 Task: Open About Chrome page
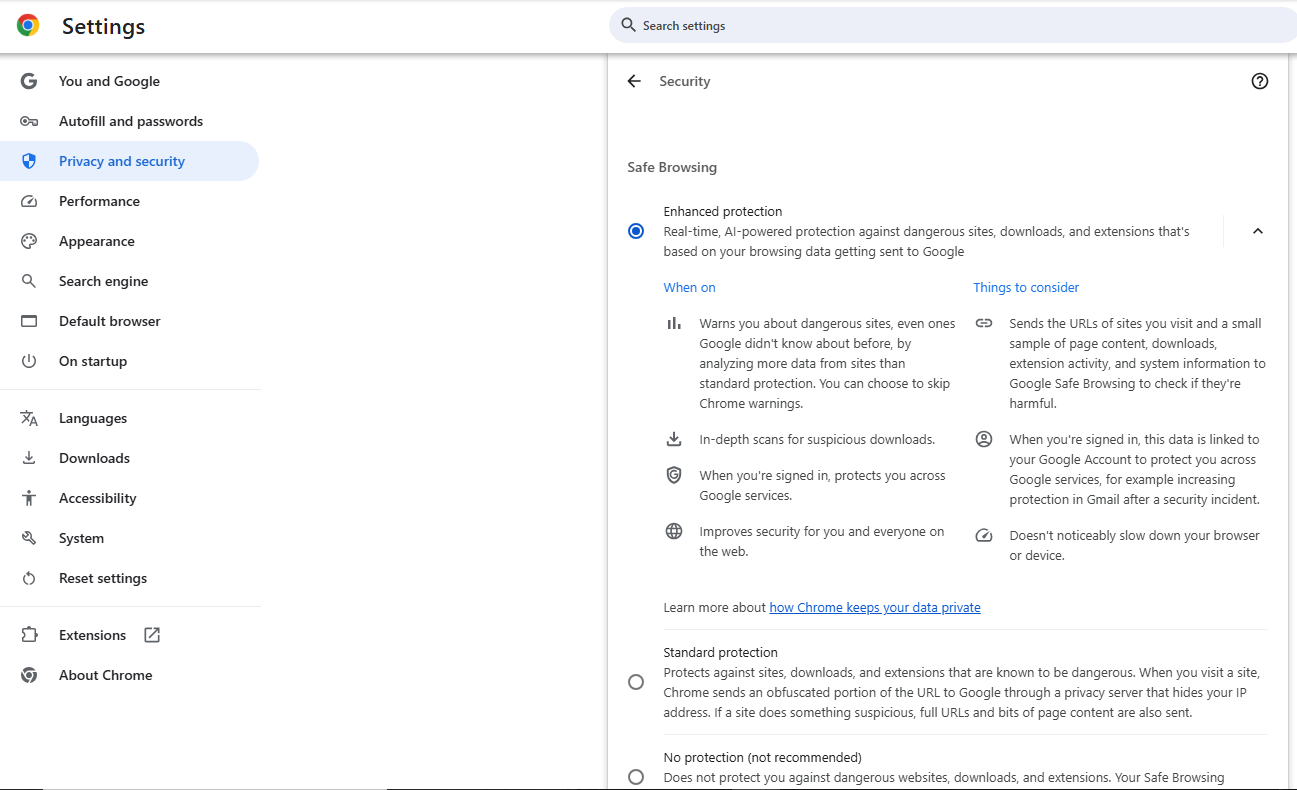[x=106, y=675]
